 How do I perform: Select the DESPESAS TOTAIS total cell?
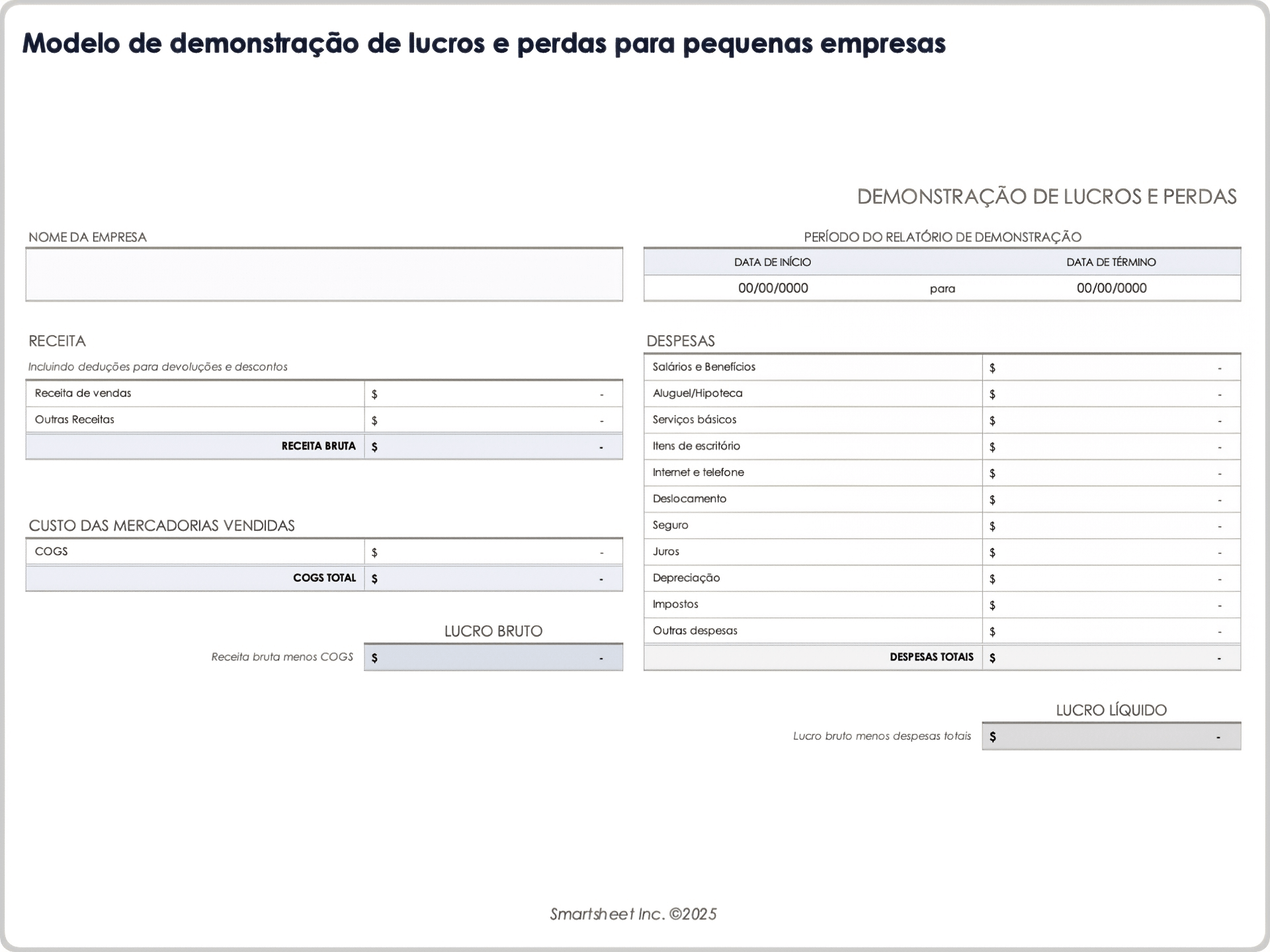click(1111, 656)
